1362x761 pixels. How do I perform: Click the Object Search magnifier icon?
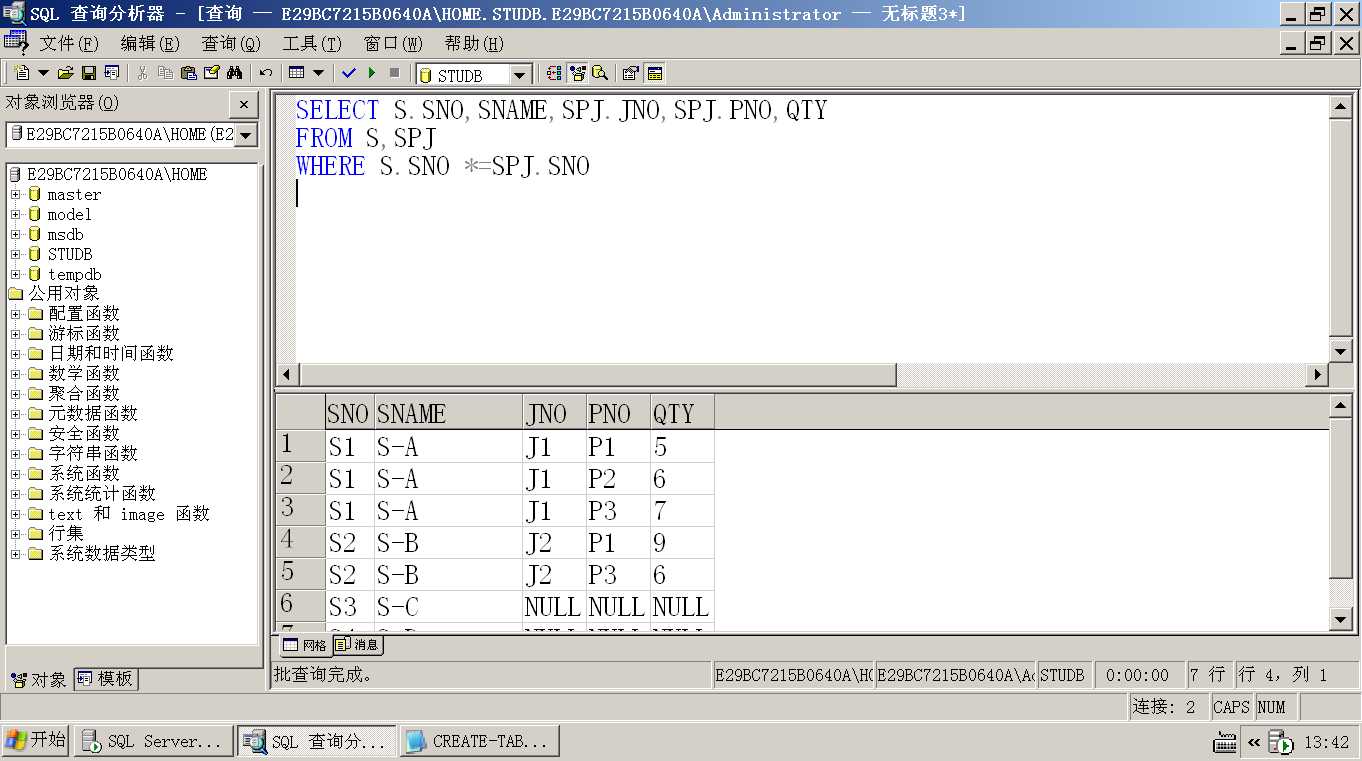(x=600, y=73)
